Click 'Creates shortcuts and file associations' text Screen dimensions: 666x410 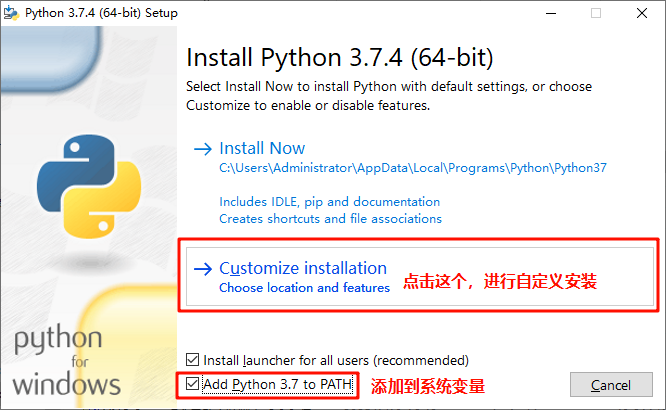(330, 219)
